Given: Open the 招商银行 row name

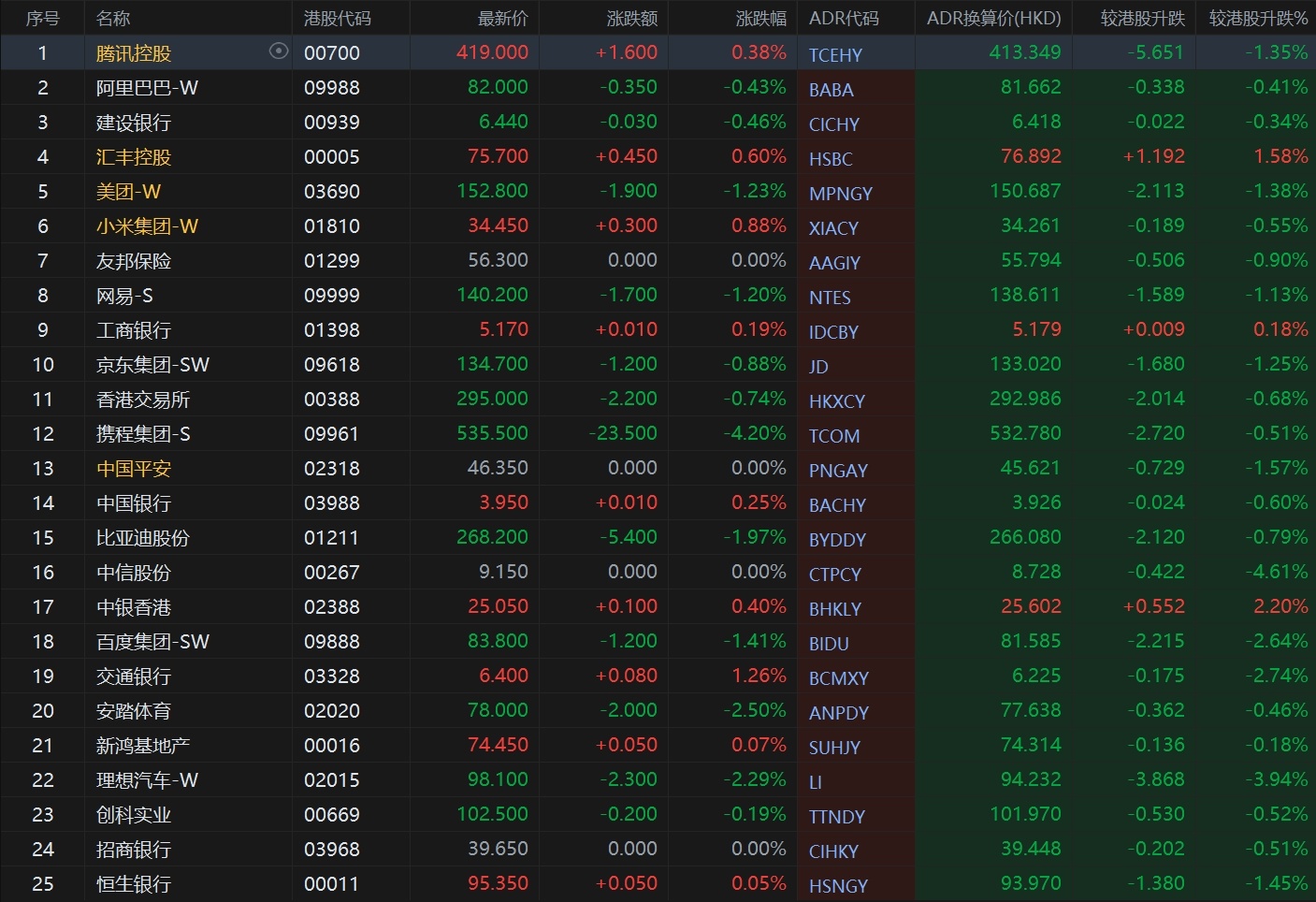Looking at the screenshot, I should click(134, 850).
